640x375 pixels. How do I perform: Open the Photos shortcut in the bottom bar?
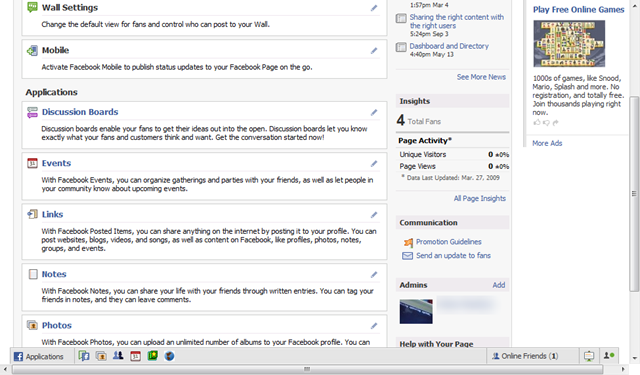pyautogui.click(x=101, y=356)
